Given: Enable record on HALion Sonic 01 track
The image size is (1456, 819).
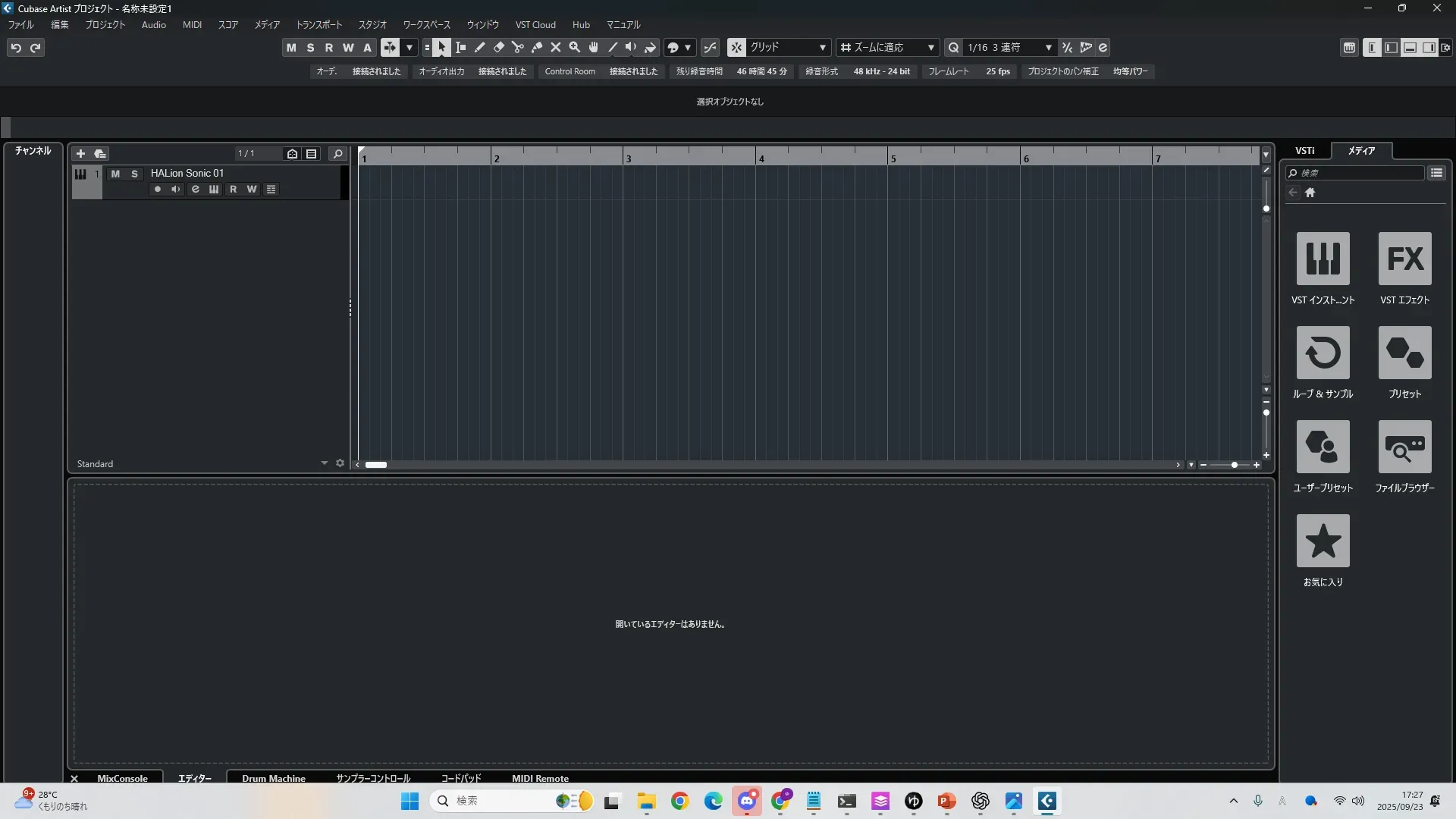Looking at the screenshot, I should [157, 190].
